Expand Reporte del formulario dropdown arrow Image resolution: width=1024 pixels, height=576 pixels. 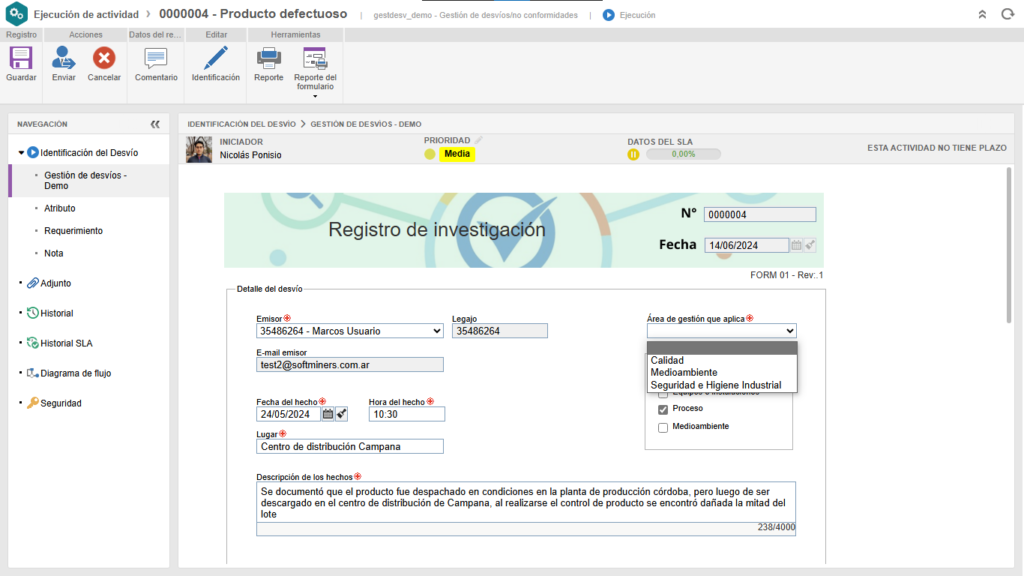(x=315, y=96)
